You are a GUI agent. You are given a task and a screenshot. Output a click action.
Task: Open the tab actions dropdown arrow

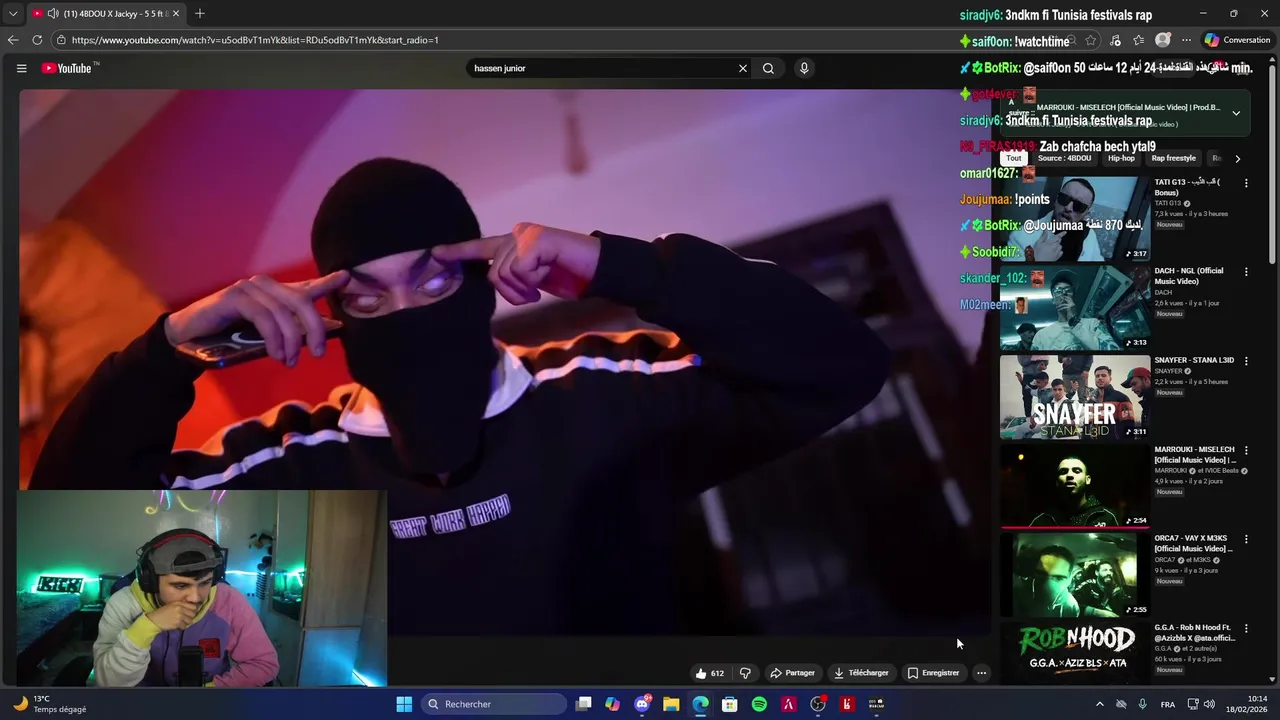[x=13, y=13]
